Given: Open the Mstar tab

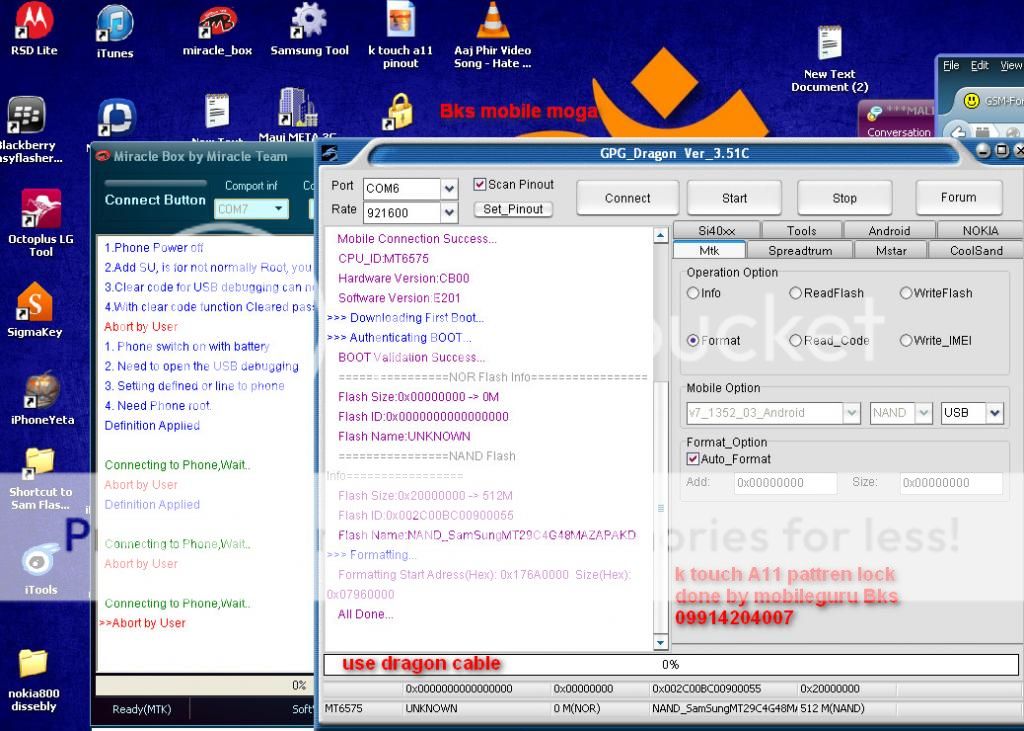Looking at the screenshot, I should tap(891, 250).
